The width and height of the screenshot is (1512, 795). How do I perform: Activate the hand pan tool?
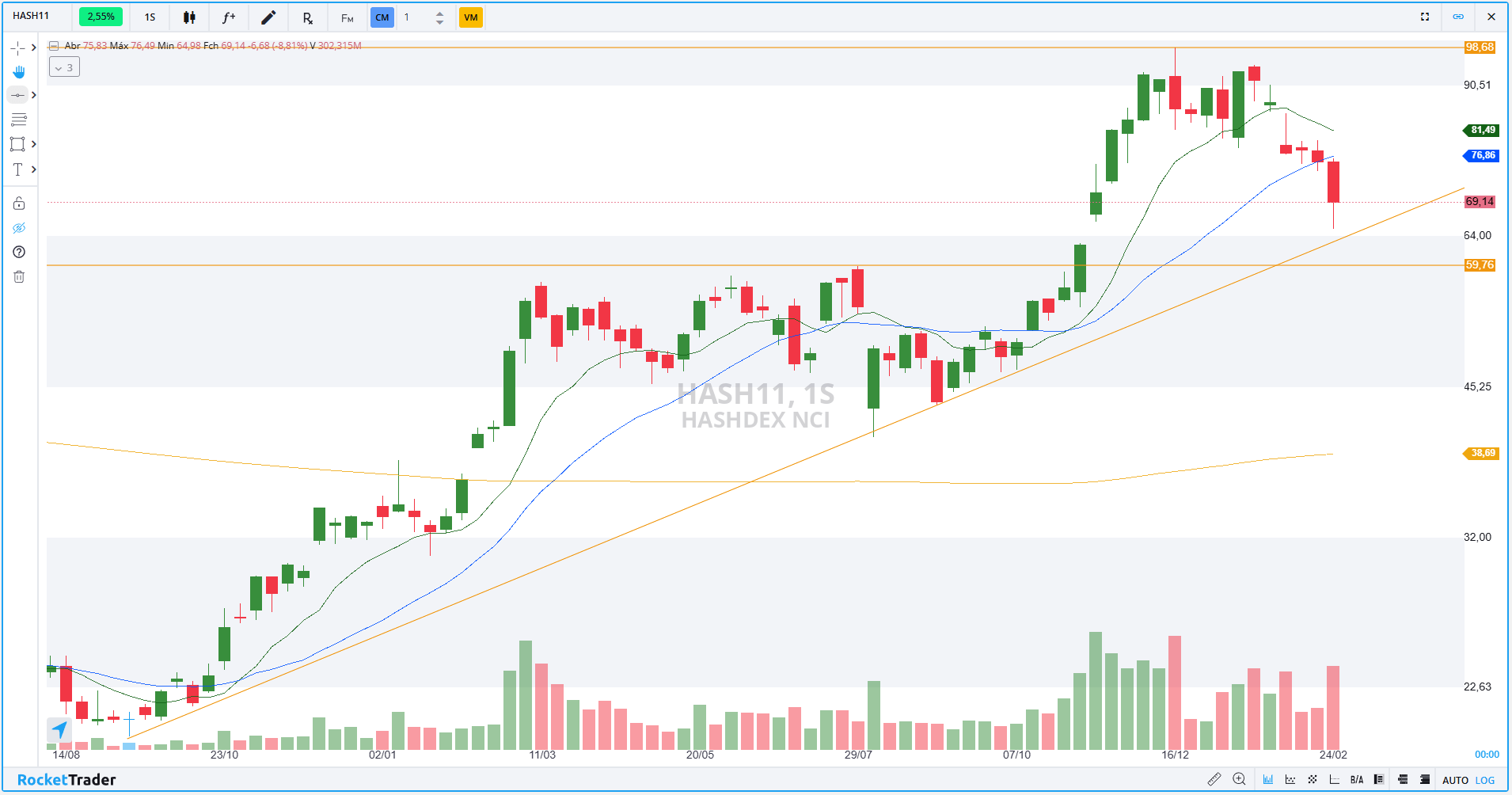[17, 71]
